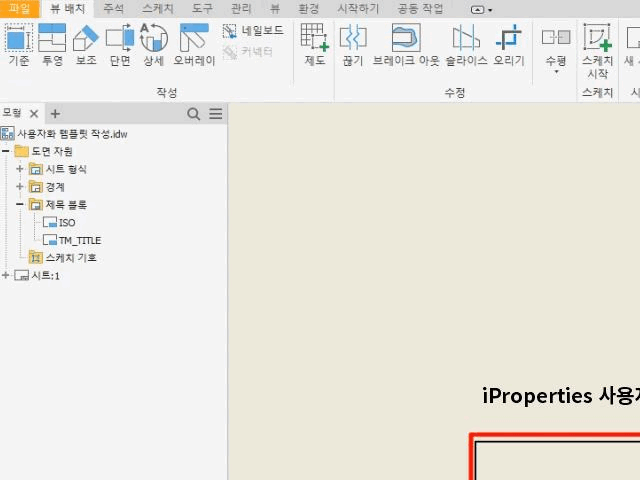
Task: Select the 스케치 기호 tree item
Action: (71, 258)
